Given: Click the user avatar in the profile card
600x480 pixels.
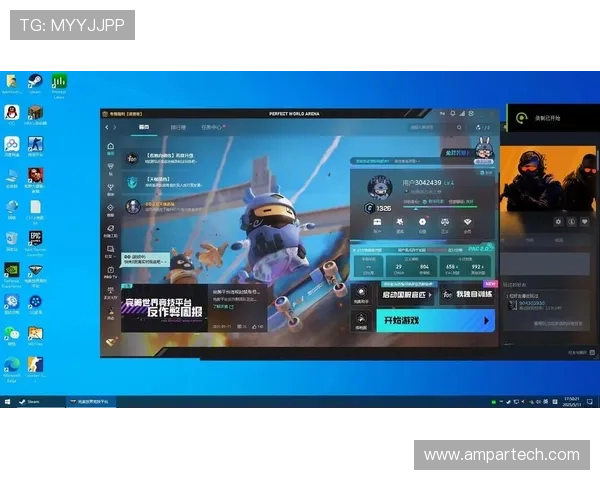Looking at the screenshot, I should pos(380,188).
